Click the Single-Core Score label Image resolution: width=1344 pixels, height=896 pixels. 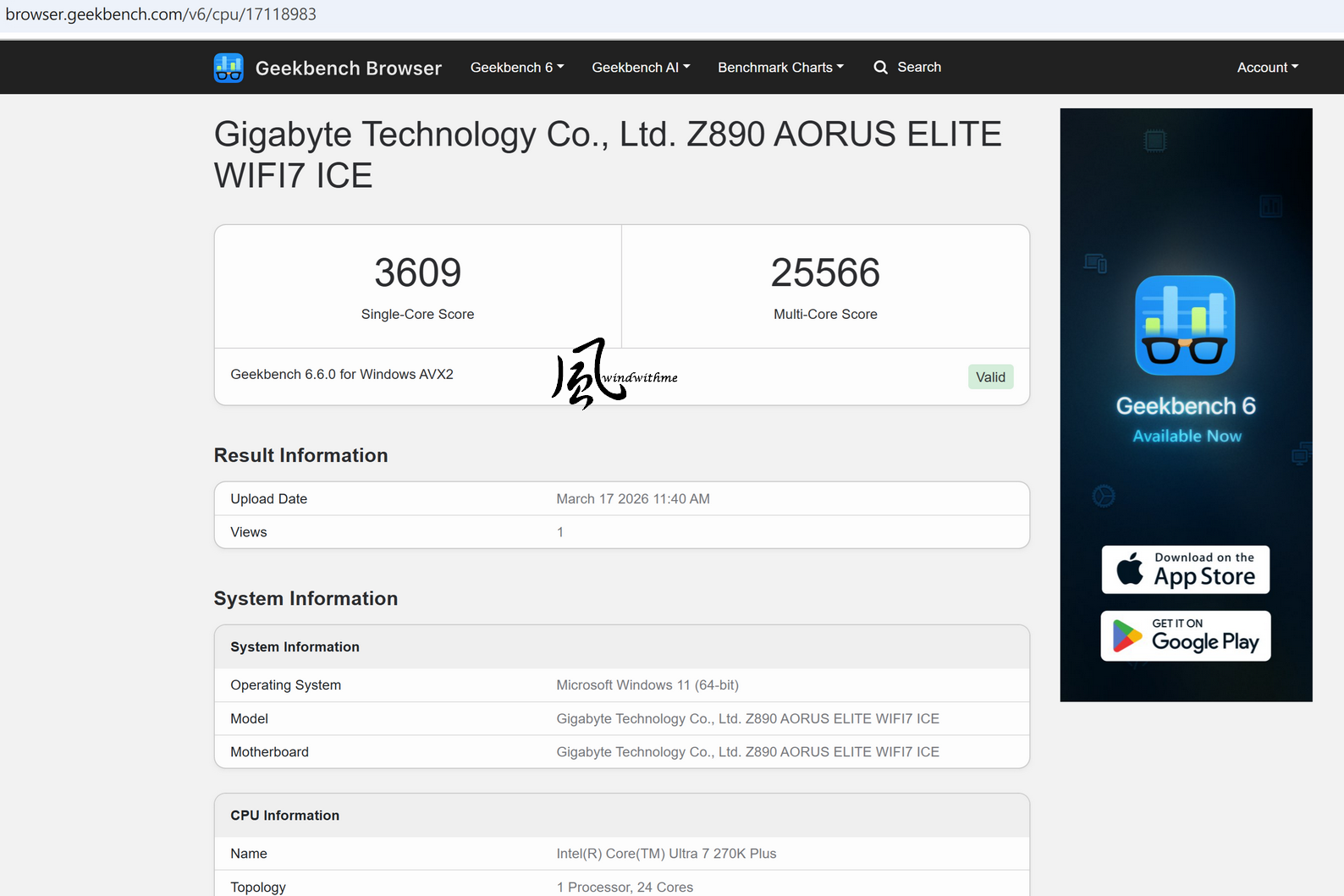coord(417,314)
